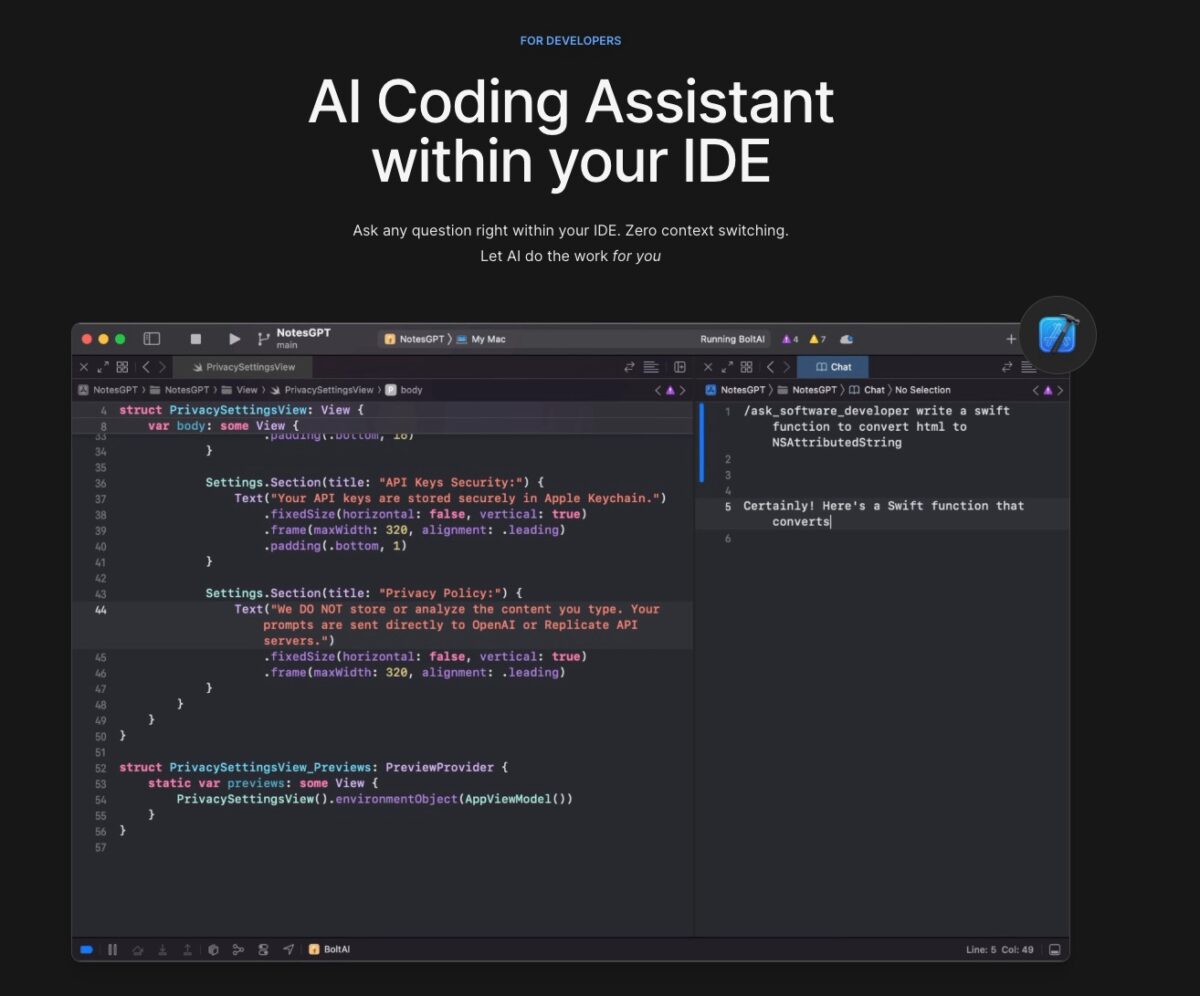The width and height of the screenshot is (1200, 996).
Task: Open the yellow warnings indicator showing 7
Action: (817, 340)
